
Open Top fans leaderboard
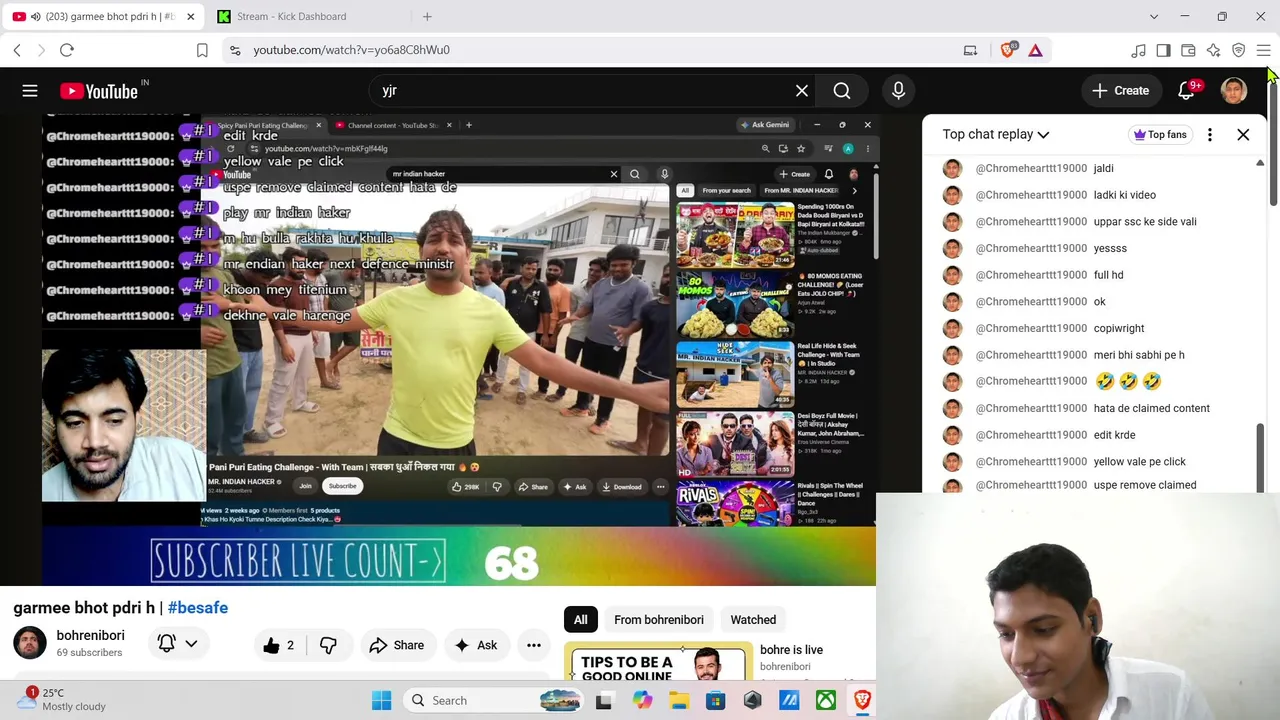point(1159,134)
